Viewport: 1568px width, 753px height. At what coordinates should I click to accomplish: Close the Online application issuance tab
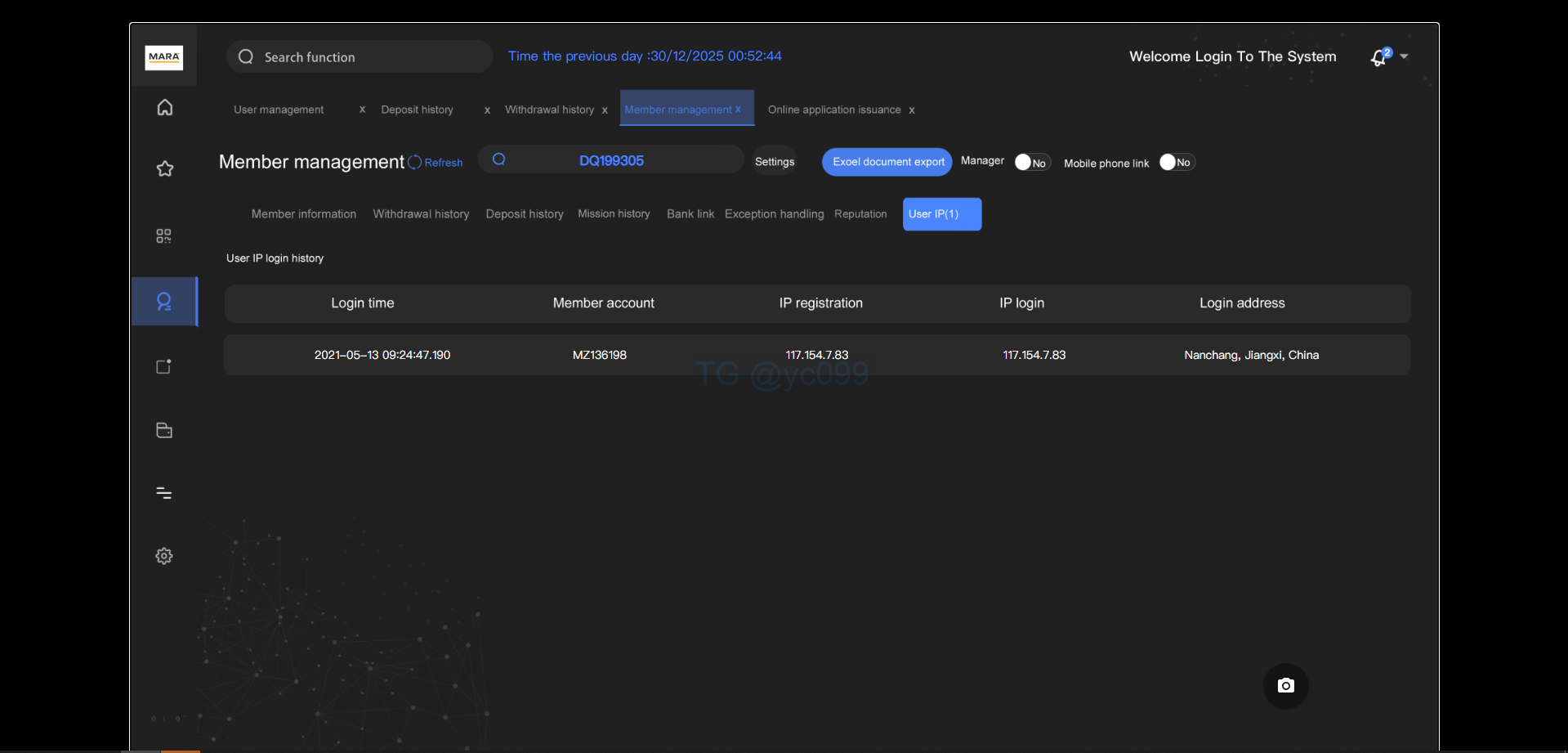pyautogui.click(x=912, y=110)
